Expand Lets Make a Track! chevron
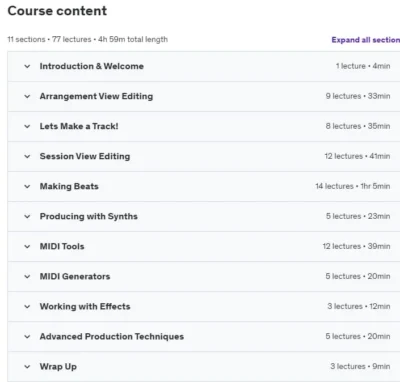Image resolution: width=400 pixels, height=382 pixels. coord(27,126)
